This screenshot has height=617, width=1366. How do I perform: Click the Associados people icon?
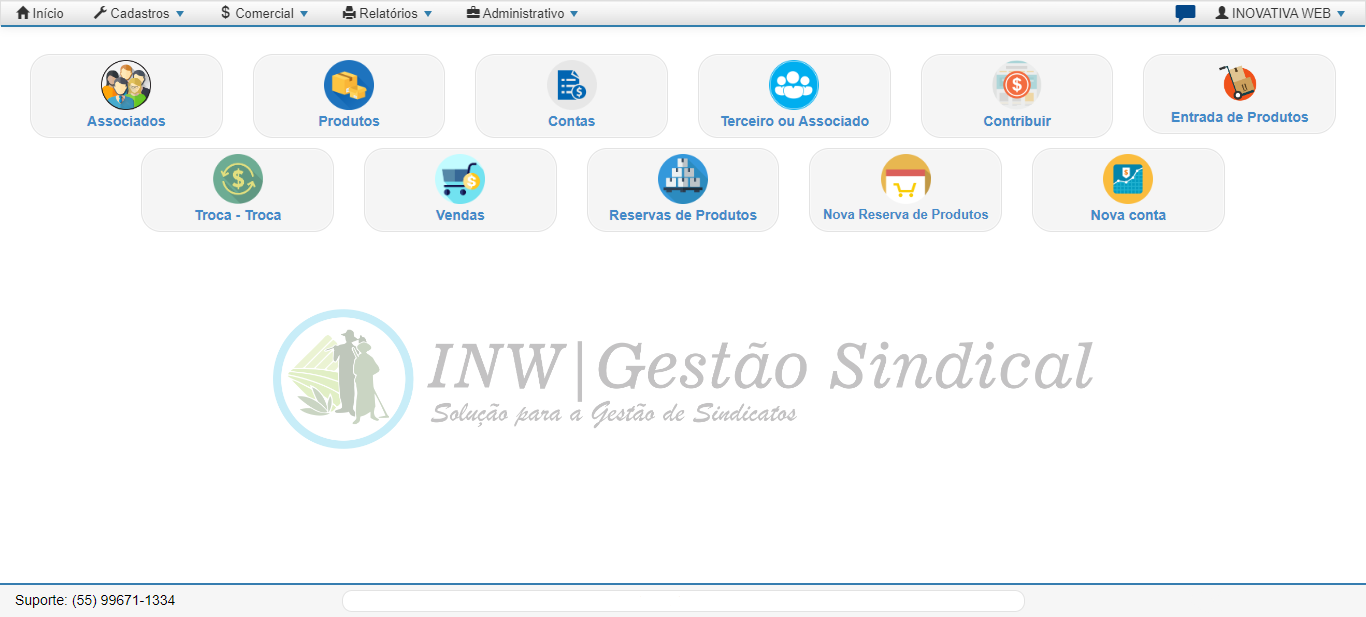[x=126, y=85]
